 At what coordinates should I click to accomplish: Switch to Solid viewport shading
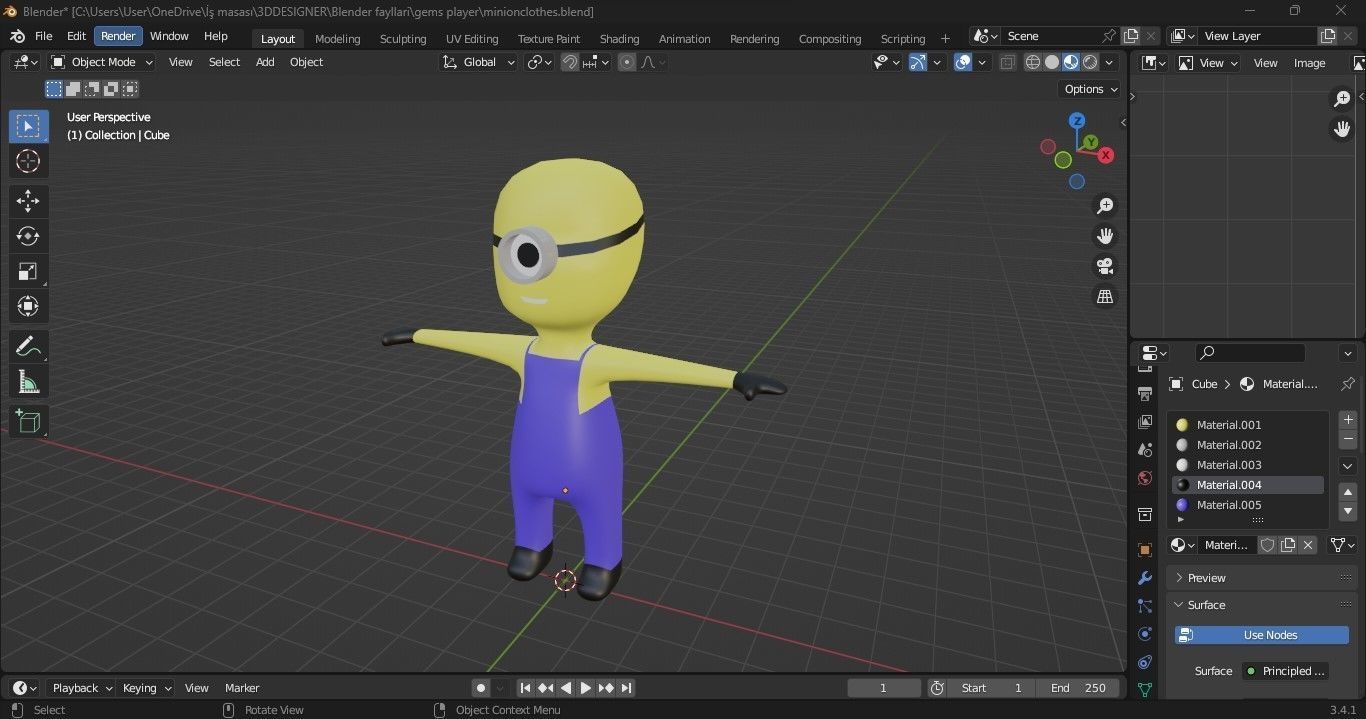coord(1052,62)
